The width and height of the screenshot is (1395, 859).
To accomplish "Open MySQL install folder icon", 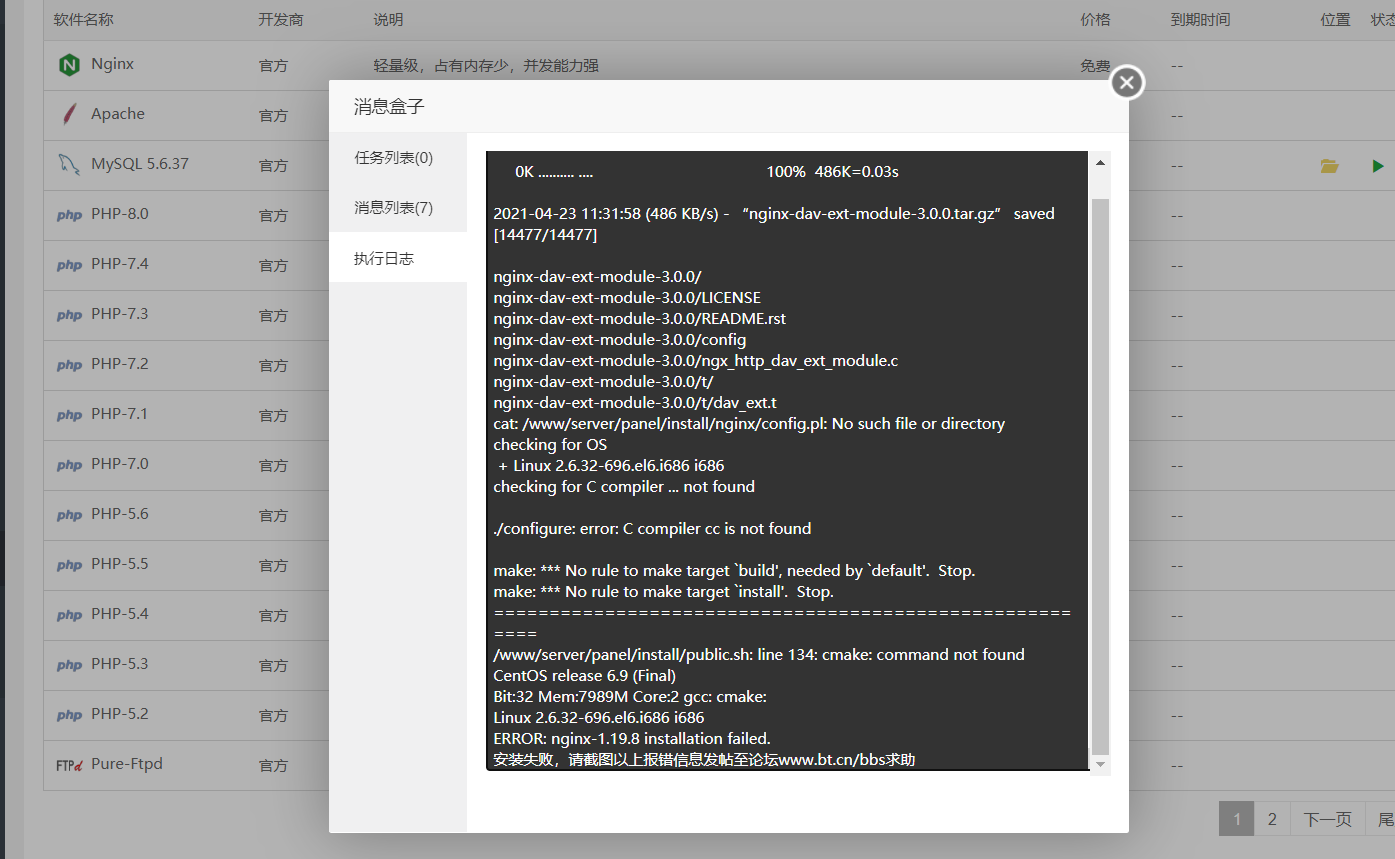I will click(1329, 166).
